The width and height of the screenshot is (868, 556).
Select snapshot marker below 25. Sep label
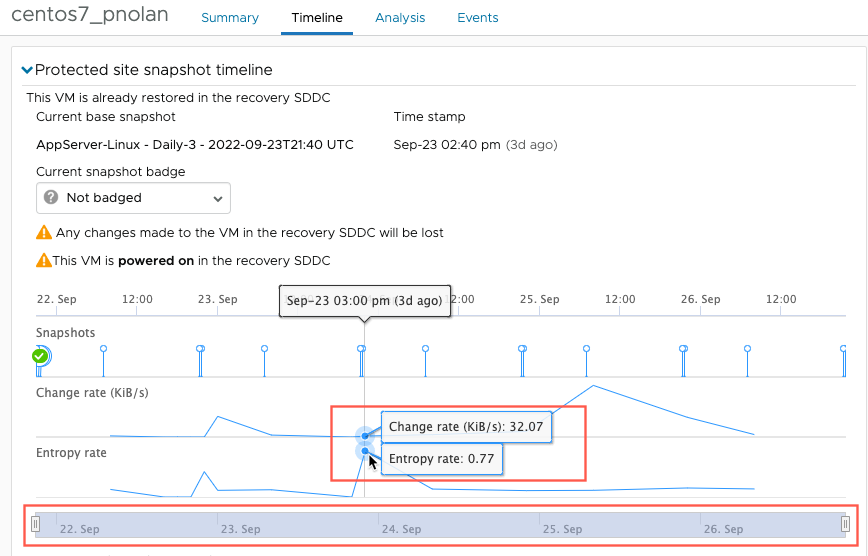point(523,349)
